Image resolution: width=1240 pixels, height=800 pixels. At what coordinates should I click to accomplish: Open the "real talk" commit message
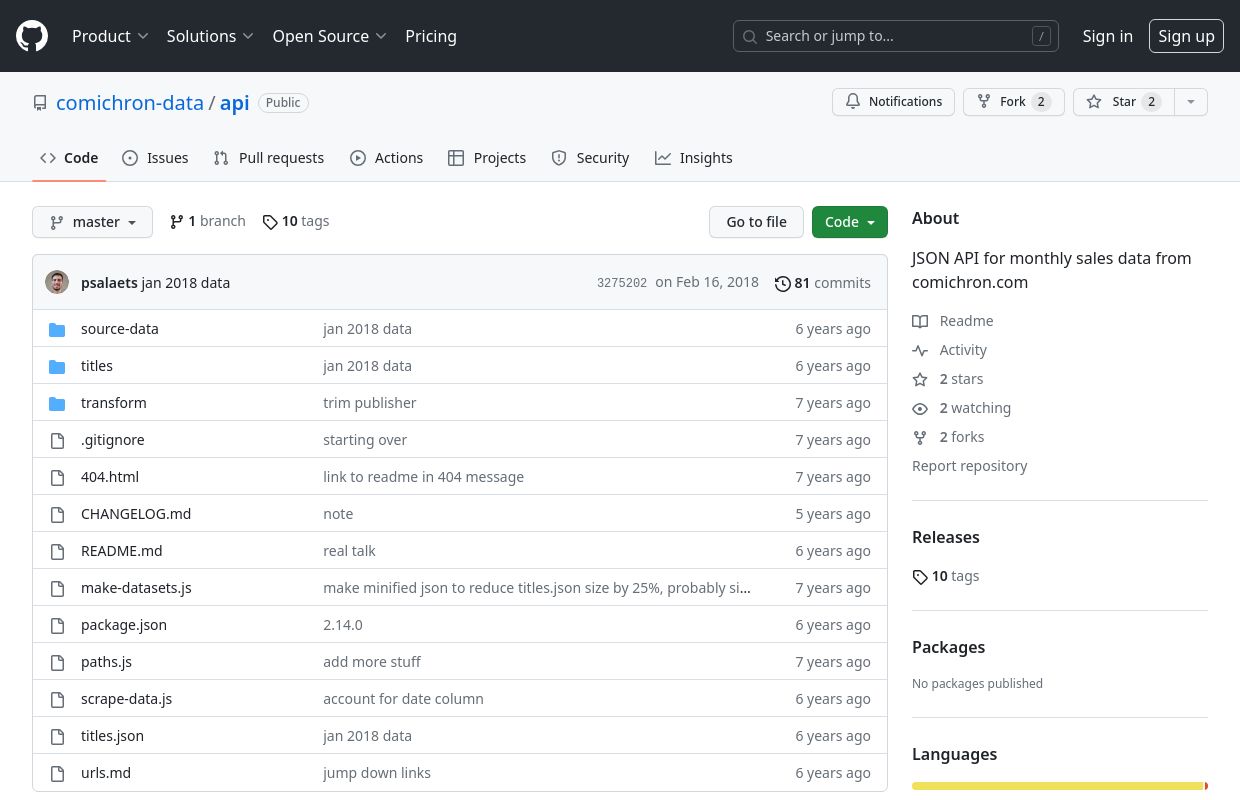pos(349,551)
